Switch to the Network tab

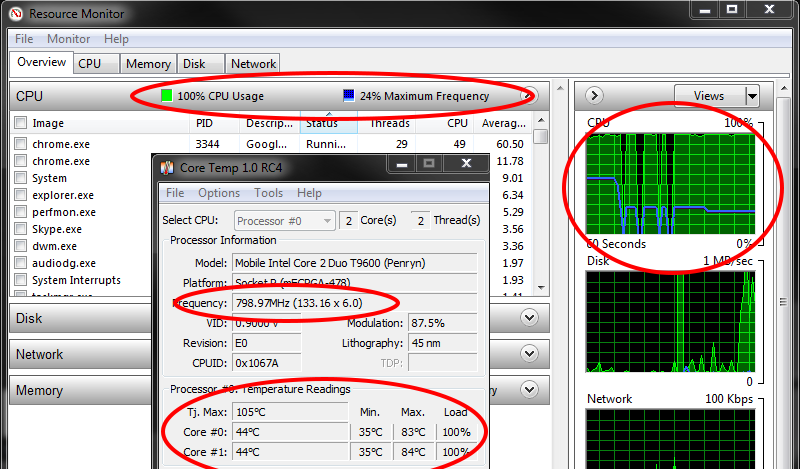click(x=253, y=64)
